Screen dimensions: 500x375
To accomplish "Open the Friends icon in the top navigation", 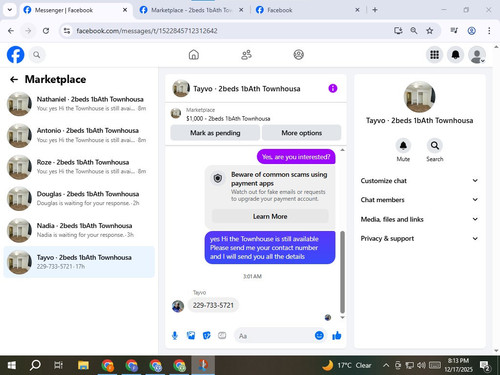I will click(246, 55).
